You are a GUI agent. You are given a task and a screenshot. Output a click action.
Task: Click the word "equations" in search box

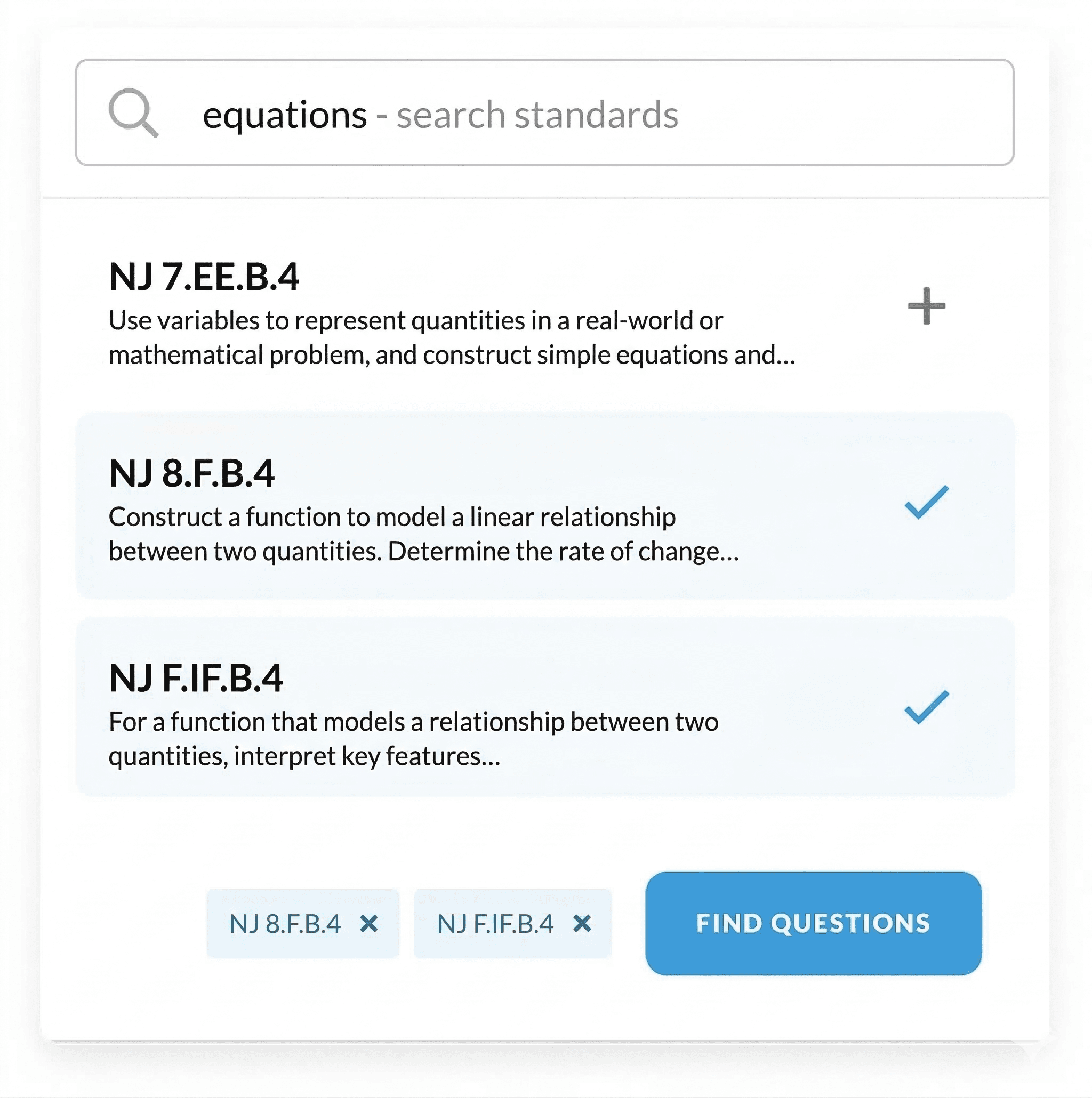pyautogui.click(x=284, y=115)
